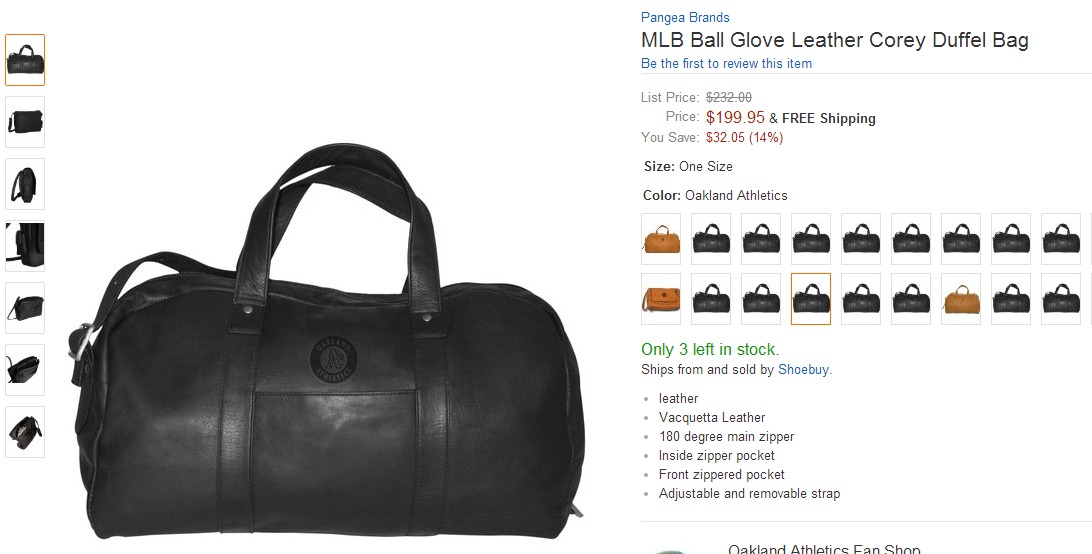Image resolution: width=1092 pixels, height=554 pixels.
Task: Pick the last black swatch in top row
Action: coord(1061,239)
